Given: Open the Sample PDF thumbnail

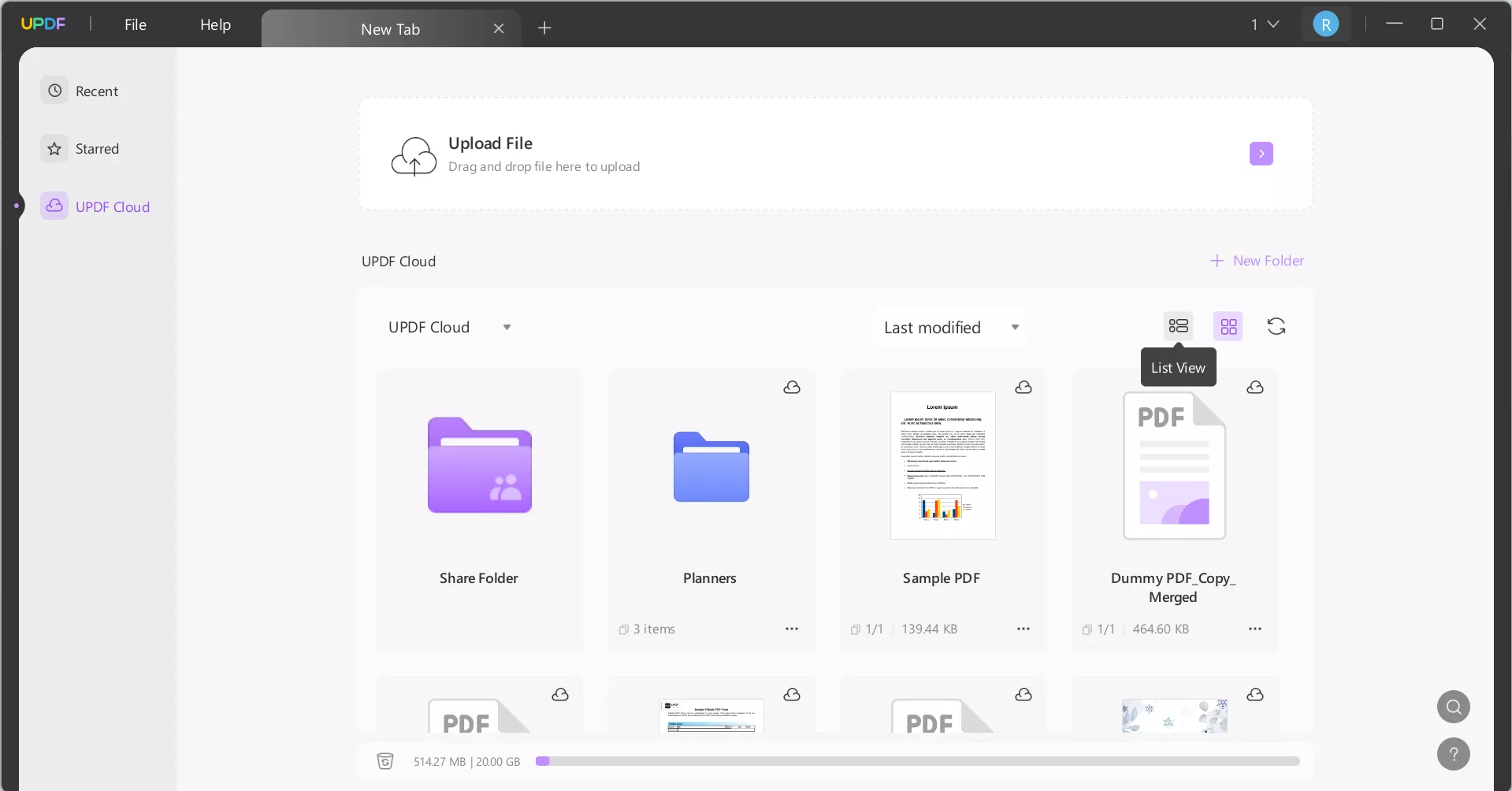Looking at the screenshot, I should pyautogui.click(x=943, y=466).
